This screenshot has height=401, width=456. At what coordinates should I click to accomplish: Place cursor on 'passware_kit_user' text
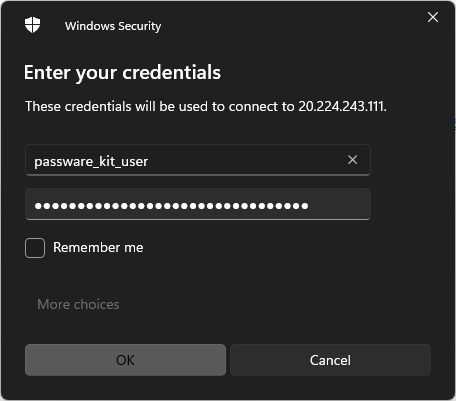pos(91,162)
